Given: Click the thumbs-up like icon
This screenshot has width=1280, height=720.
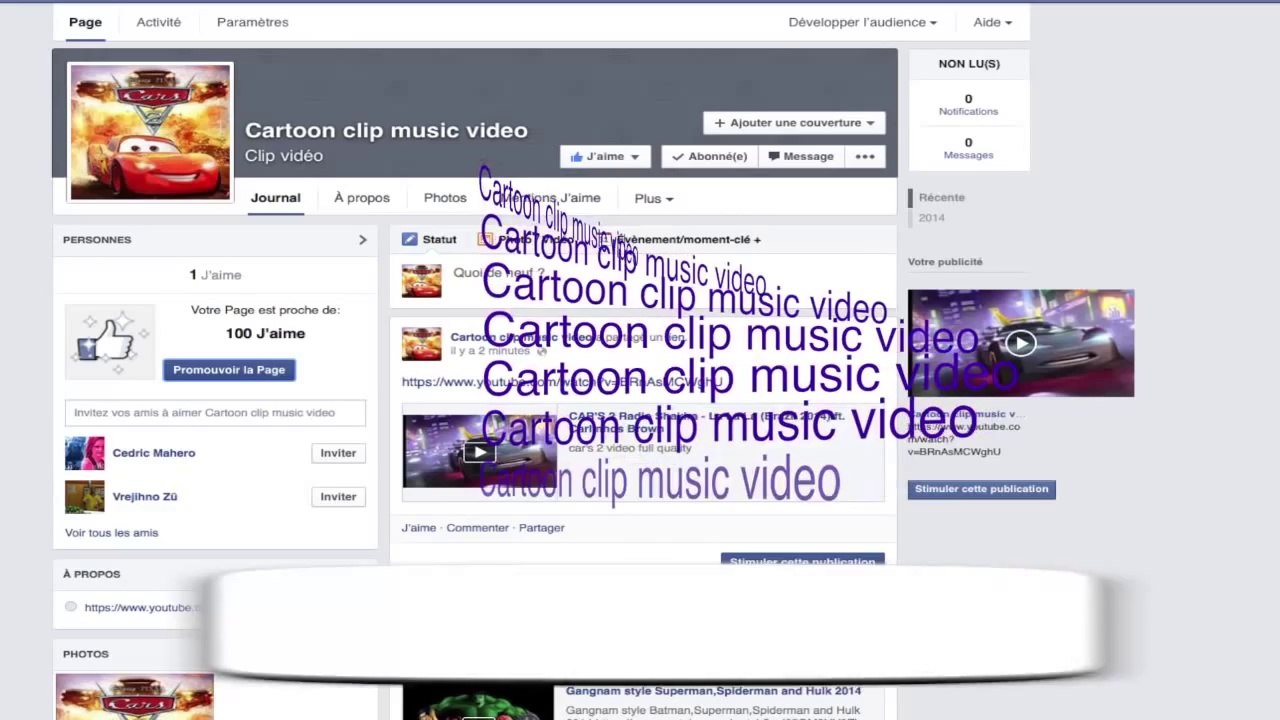Looking at the screenshot, I should [x=110, y=342].
